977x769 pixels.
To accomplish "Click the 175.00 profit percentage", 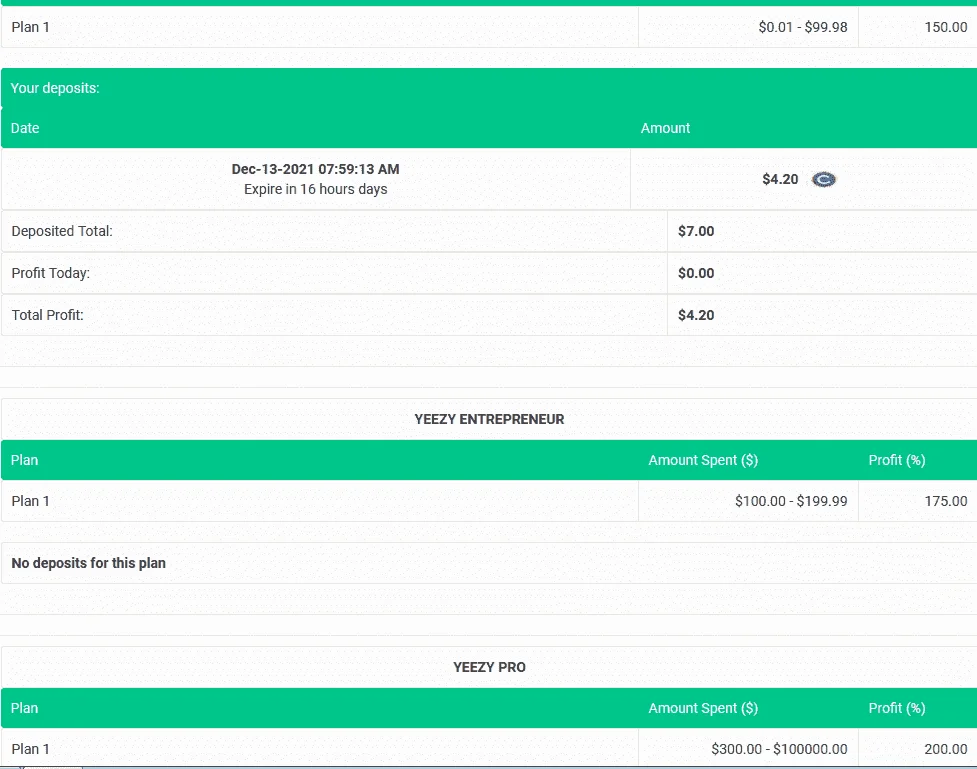I will point(946,501).
